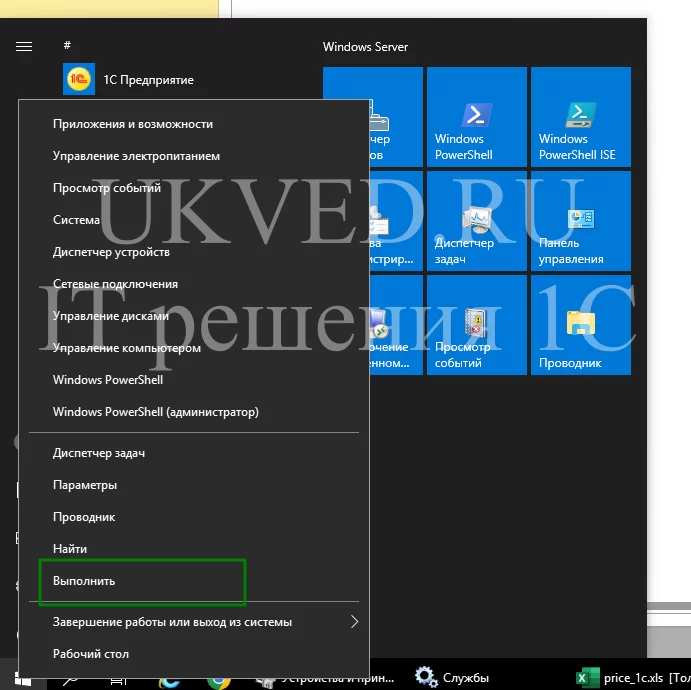
Task: Open the Просмотр событий tile
Action: 477,325
